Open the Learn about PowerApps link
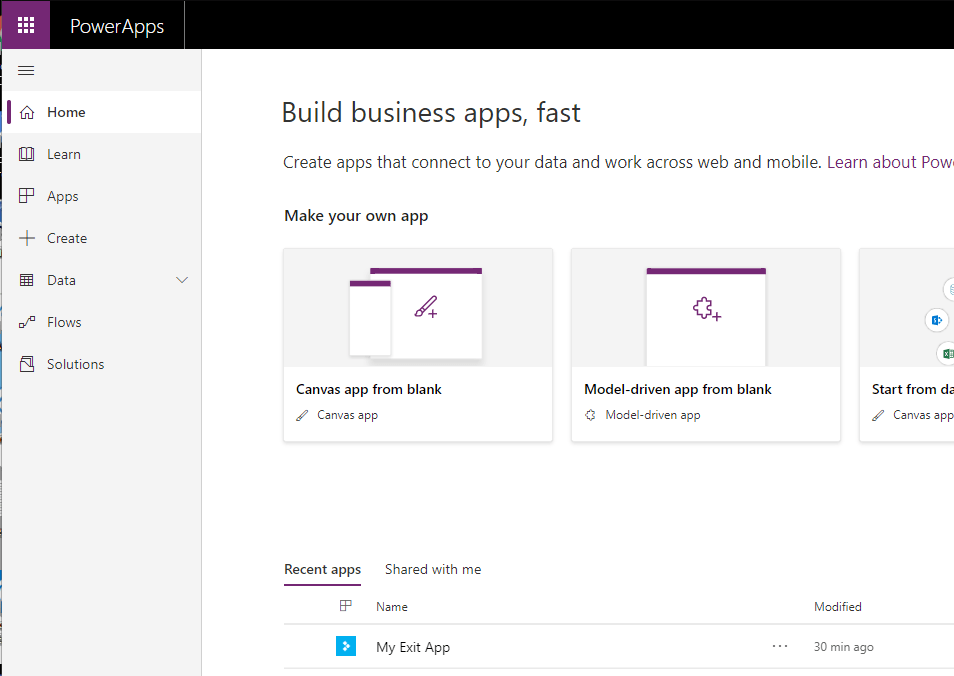Screen dimensions: 954x676 pyautogui.click(x=890, y=162)
